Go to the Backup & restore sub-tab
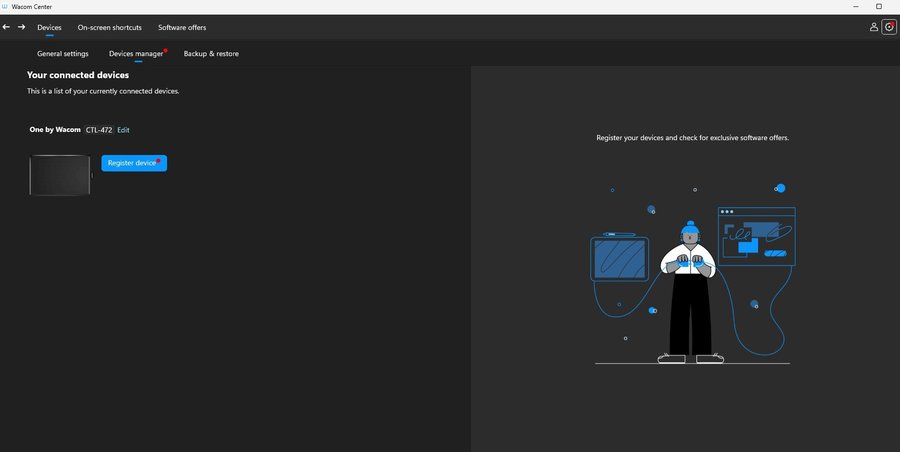900x452 pixels. tap(211, 53)
